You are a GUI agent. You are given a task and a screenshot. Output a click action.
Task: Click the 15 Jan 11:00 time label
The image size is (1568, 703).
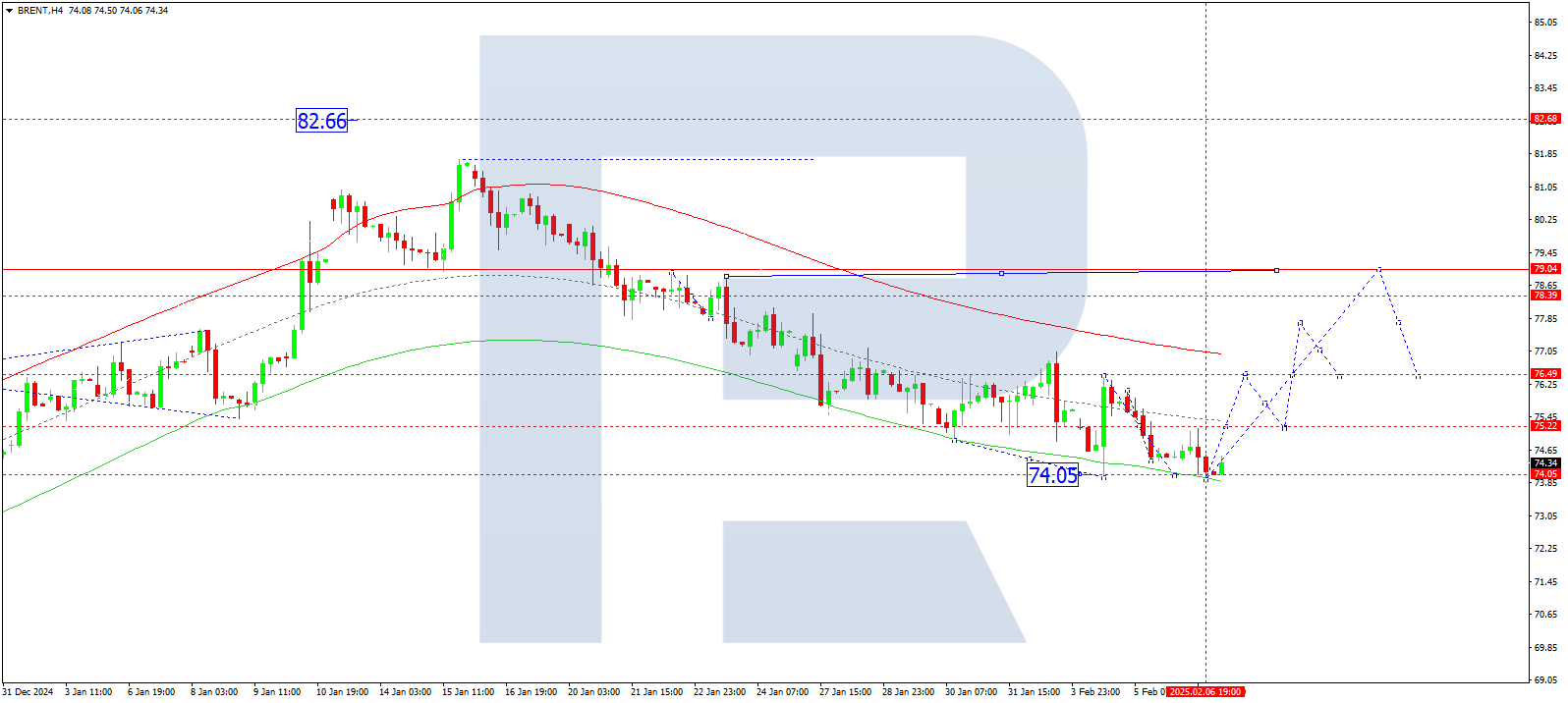pos(468,692)
